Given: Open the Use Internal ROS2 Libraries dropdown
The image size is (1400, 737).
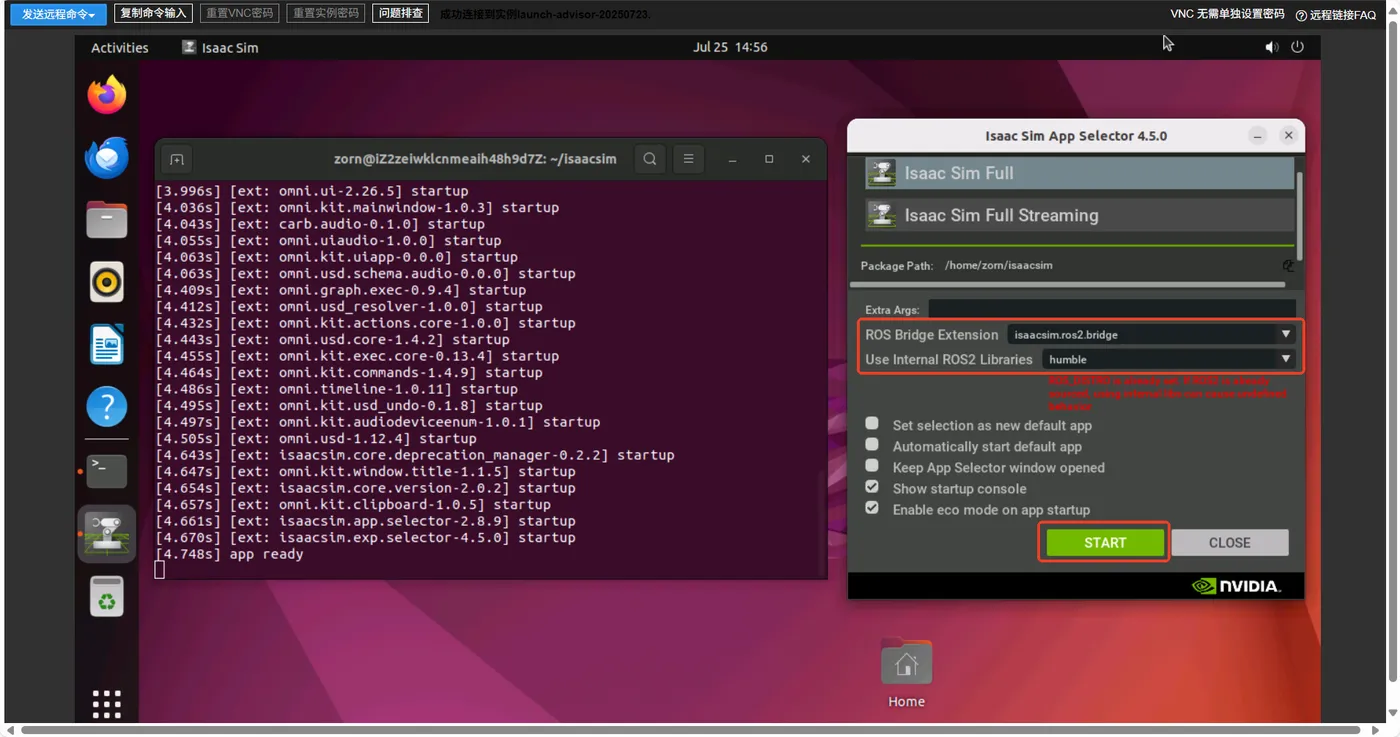Looking at the screenshot, I should click(1168, 359).
